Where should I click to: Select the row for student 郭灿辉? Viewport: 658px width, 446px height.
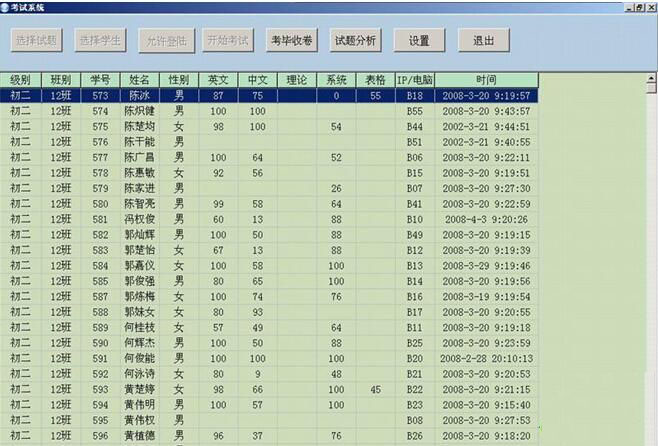tap(139, 235)
